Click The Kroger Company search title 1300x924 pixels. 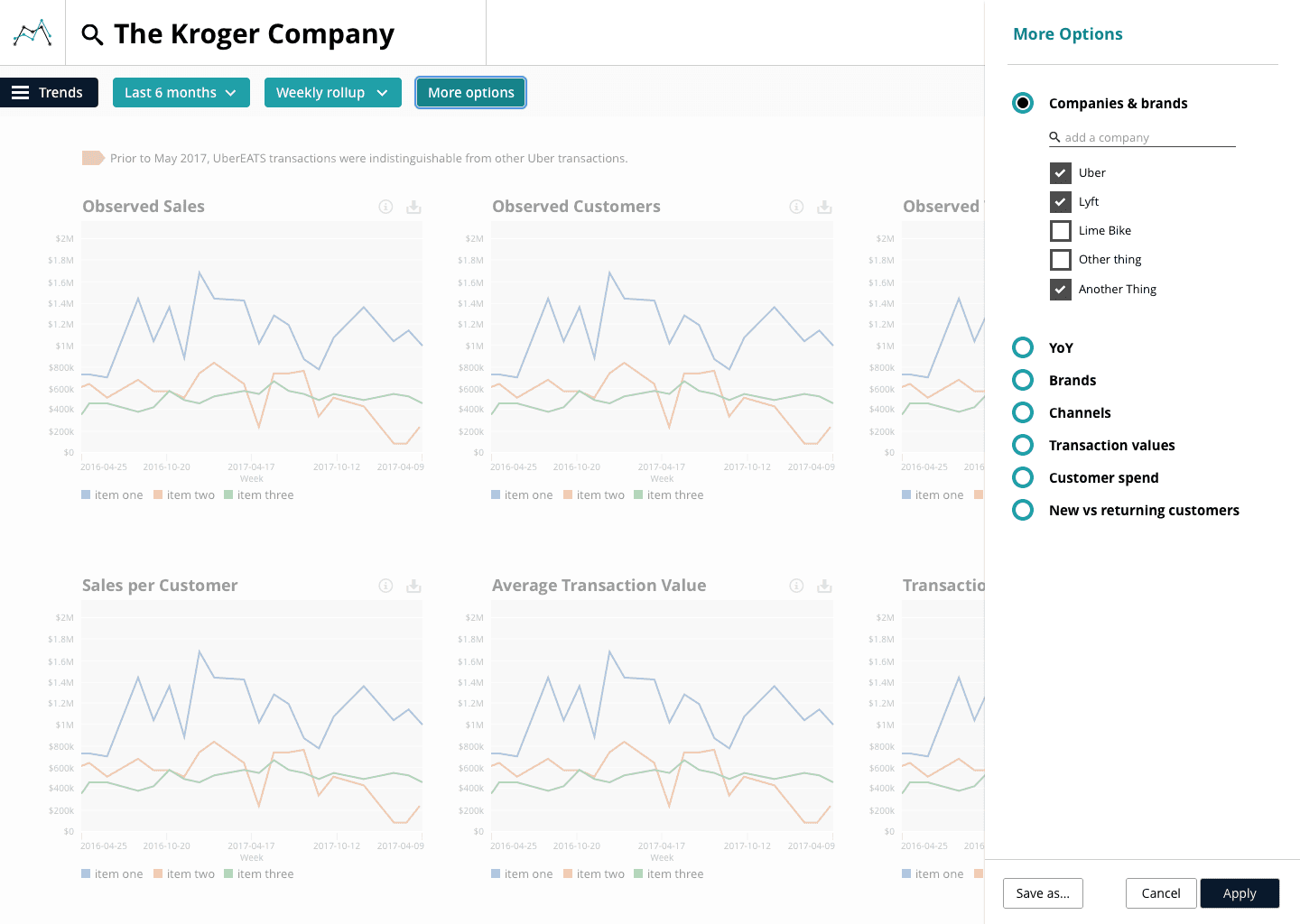(254, 34)
